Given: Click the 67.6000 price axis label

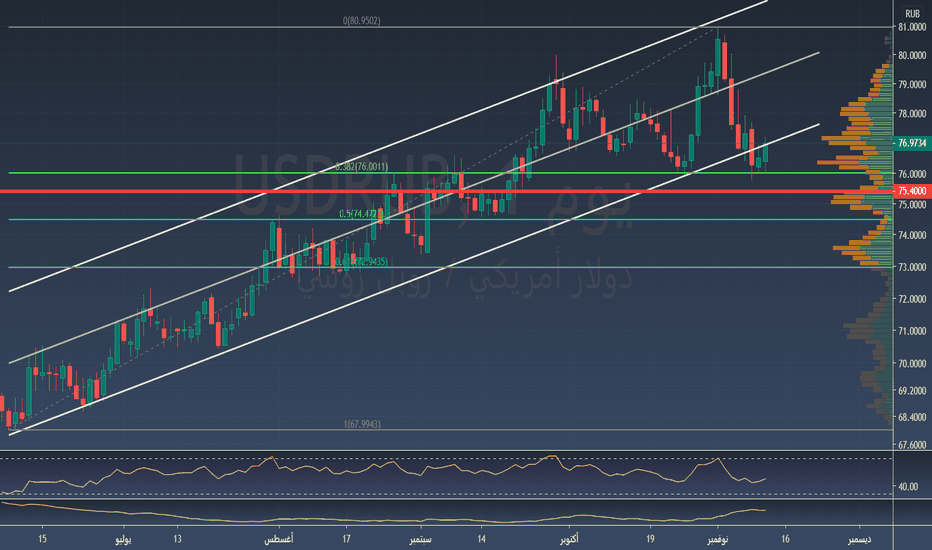Looking at the screenshot, I should 912,445.
